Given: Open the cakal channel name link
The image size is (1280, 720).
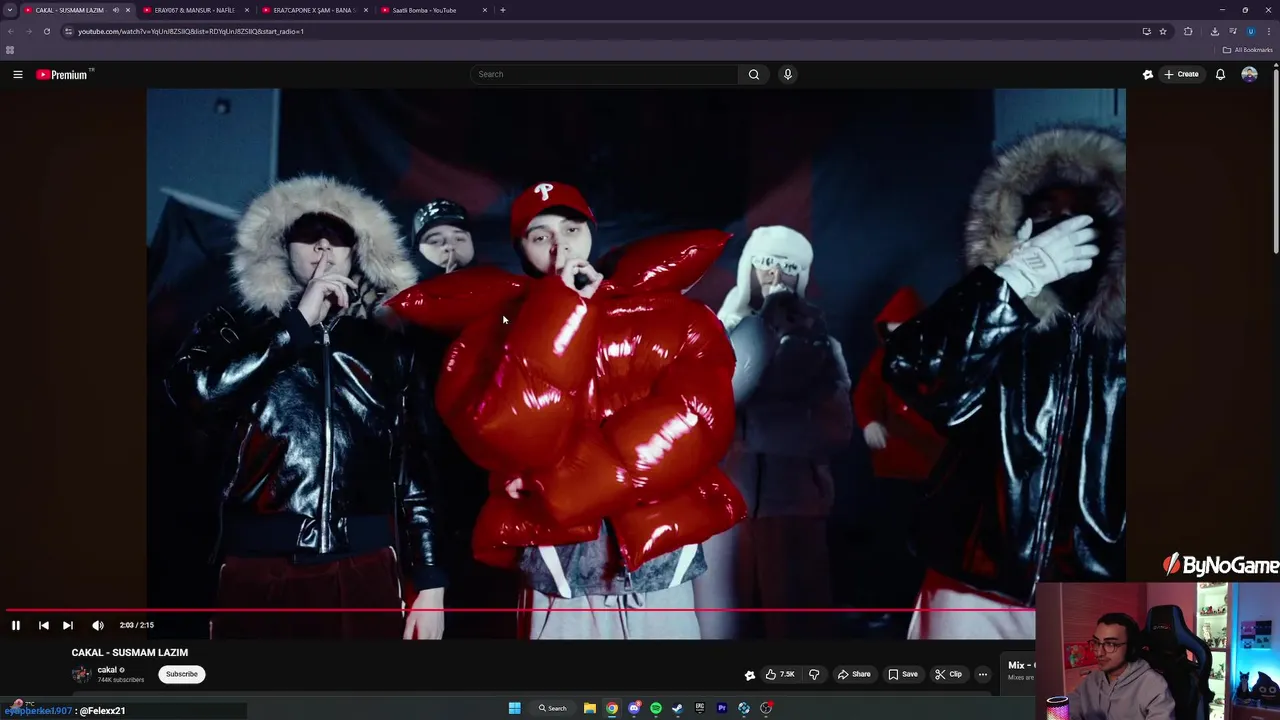Looking at the screenshot, I should pos(107,670).
